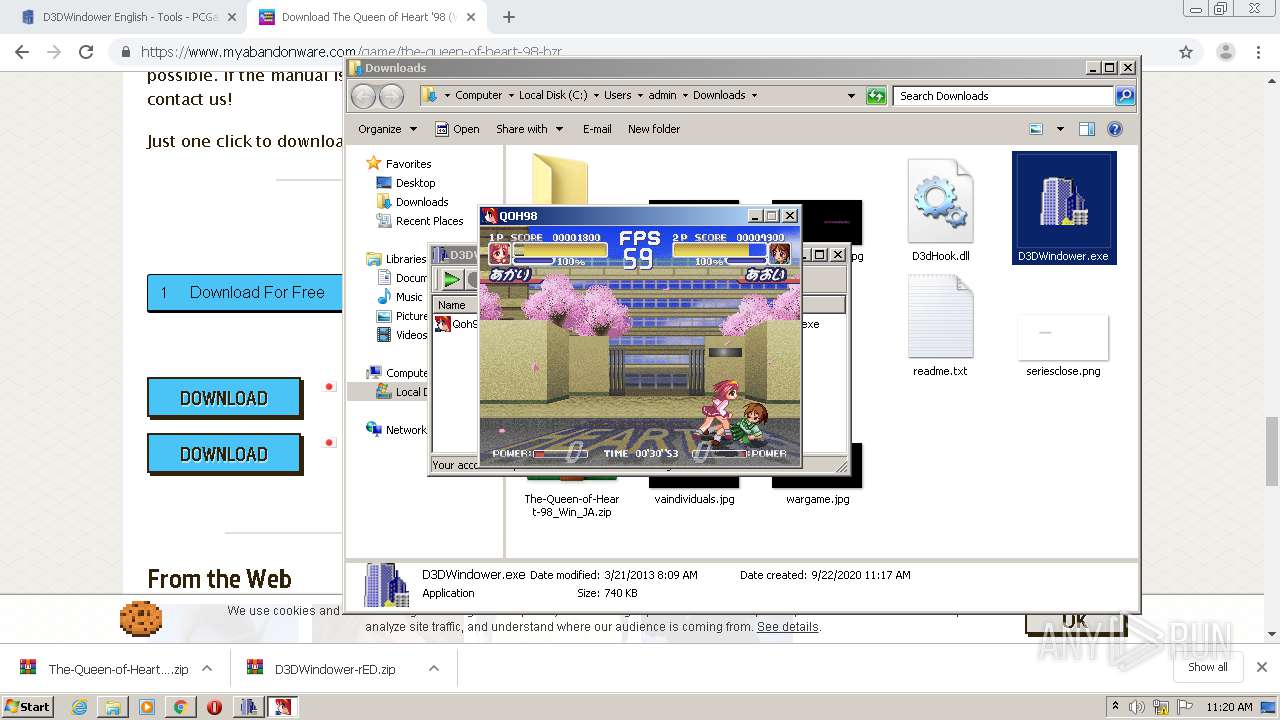Select The-Queen-of-Heart-98_Win_JA.zip file label
The image size is (1280, 720).
pos(572,505)
